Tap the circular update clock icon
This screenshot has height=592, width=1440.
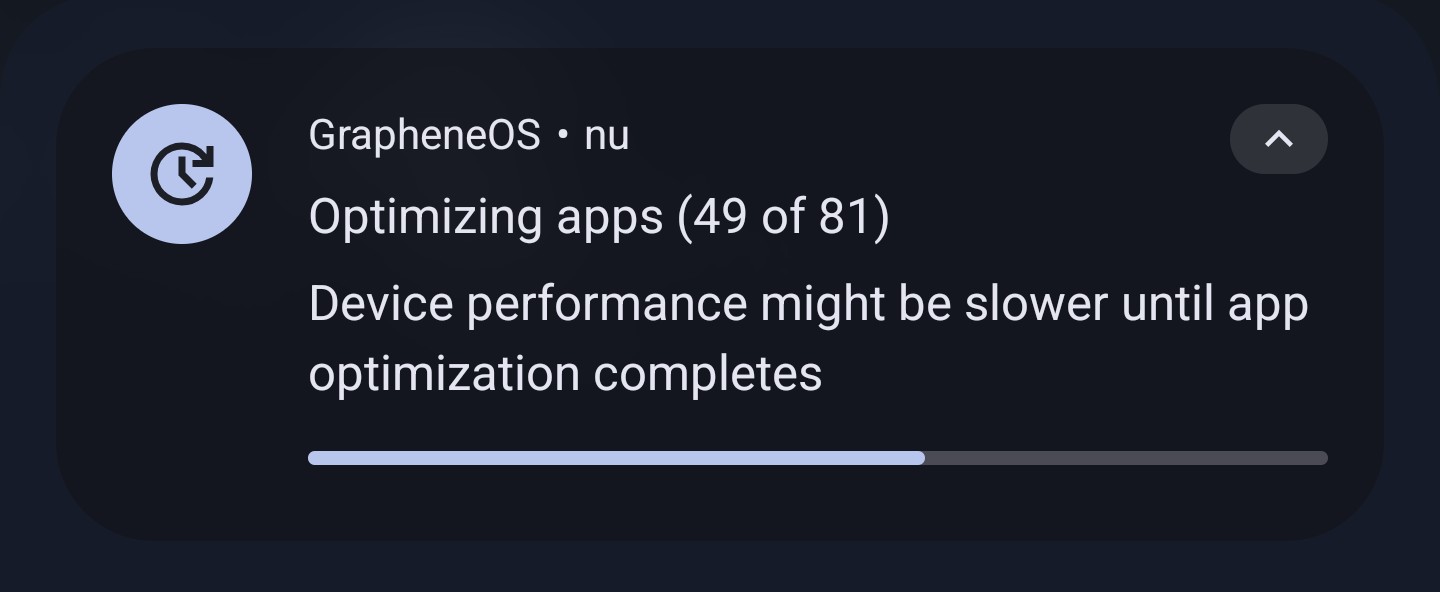point(182,174)
